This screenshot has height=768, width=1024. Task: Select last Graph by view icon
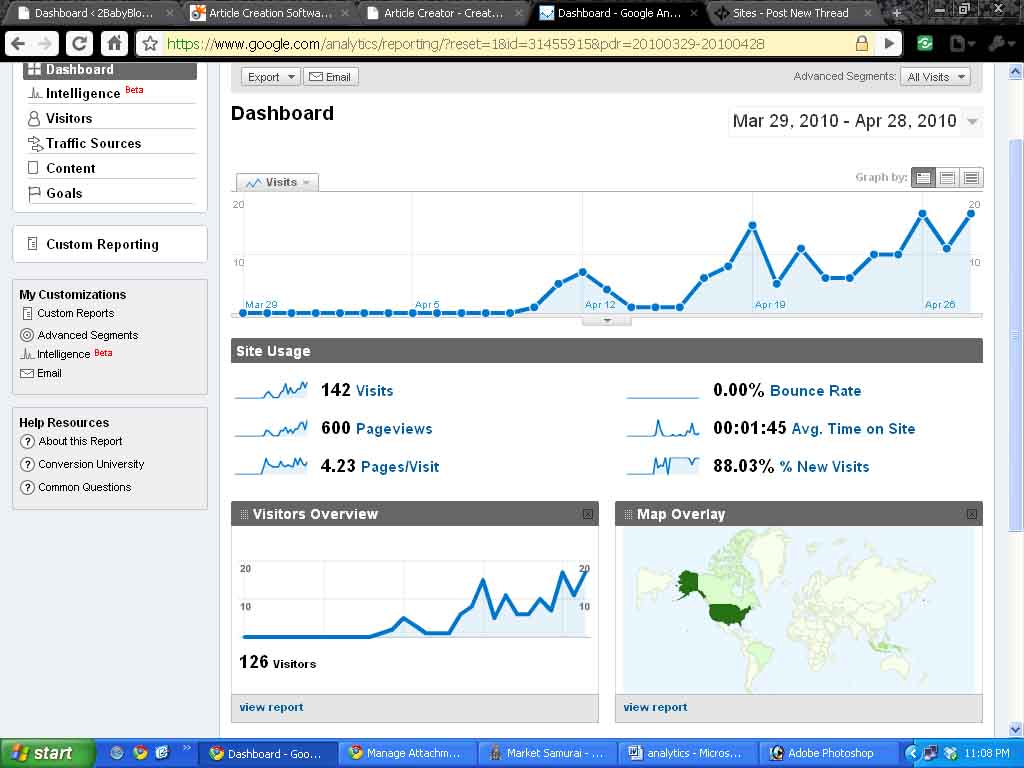(971, 178)
